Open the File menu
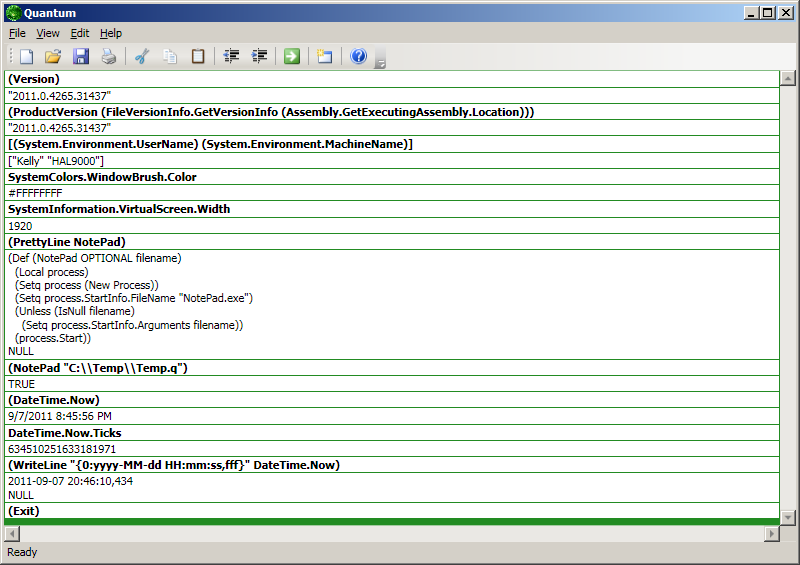Image resolution: width=800 pixels, height=565 pixels. [17, 33]
